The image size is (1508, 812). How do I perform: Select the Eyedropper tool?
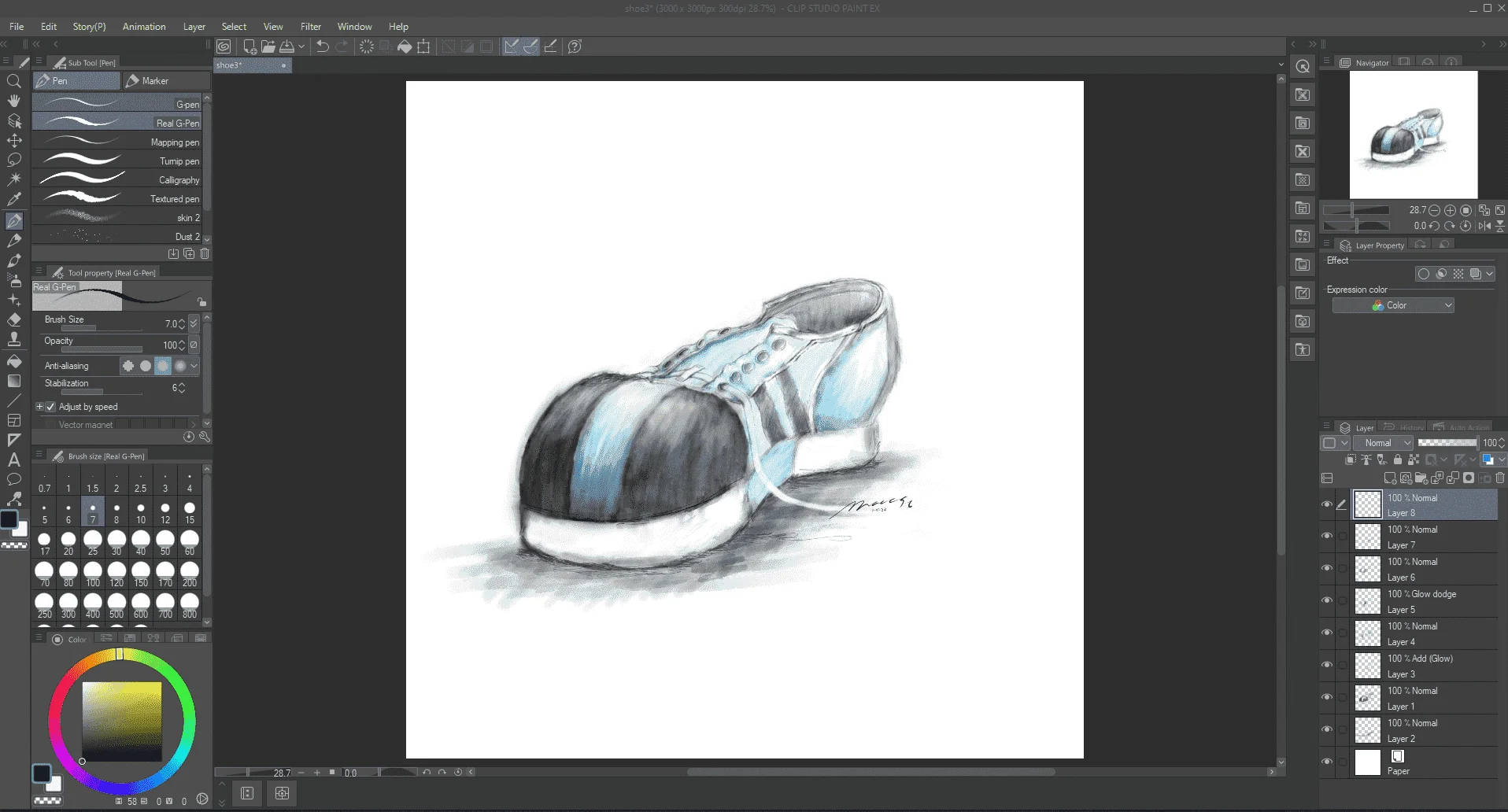[x=13, y=199]
